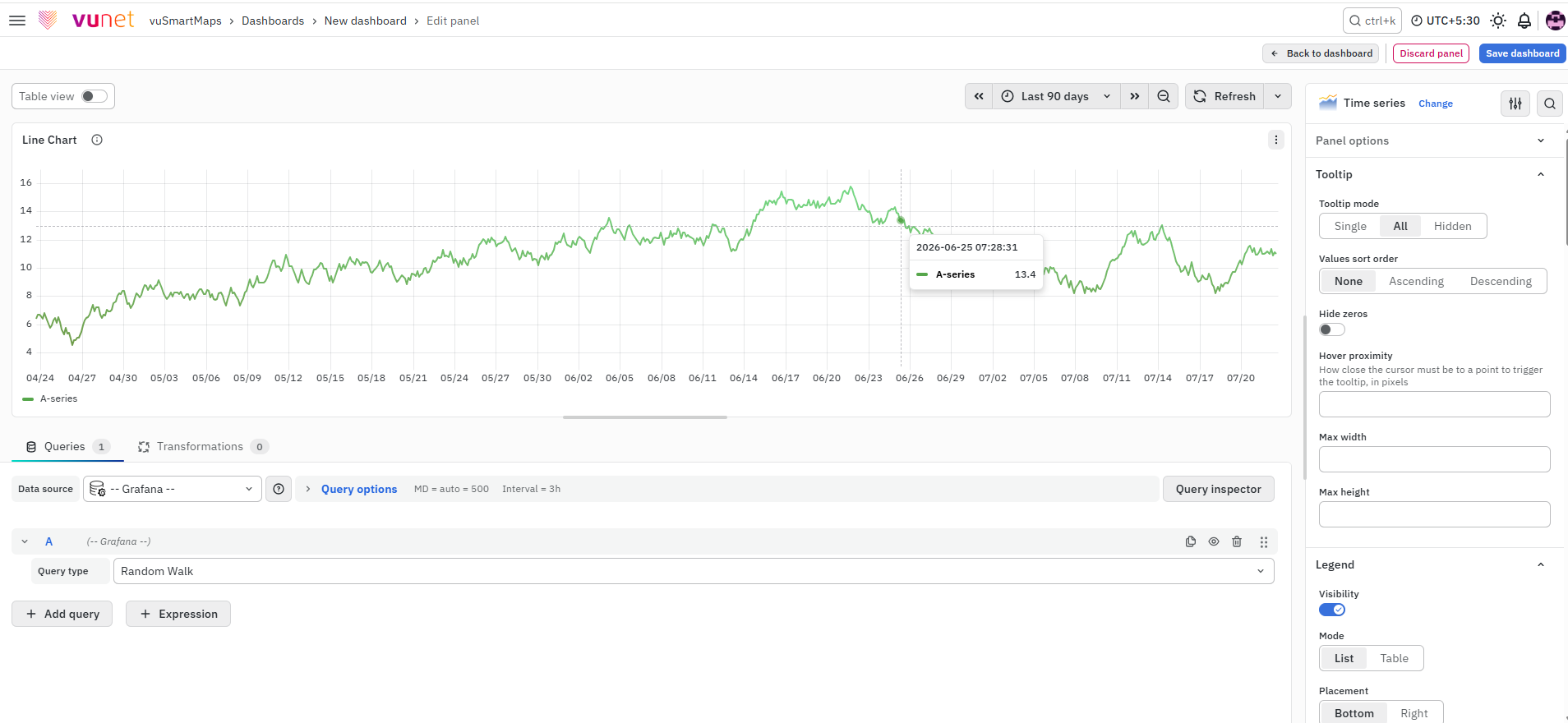Switch to the Transformations tab
The image size is (1568, 723).
[202, 447]
